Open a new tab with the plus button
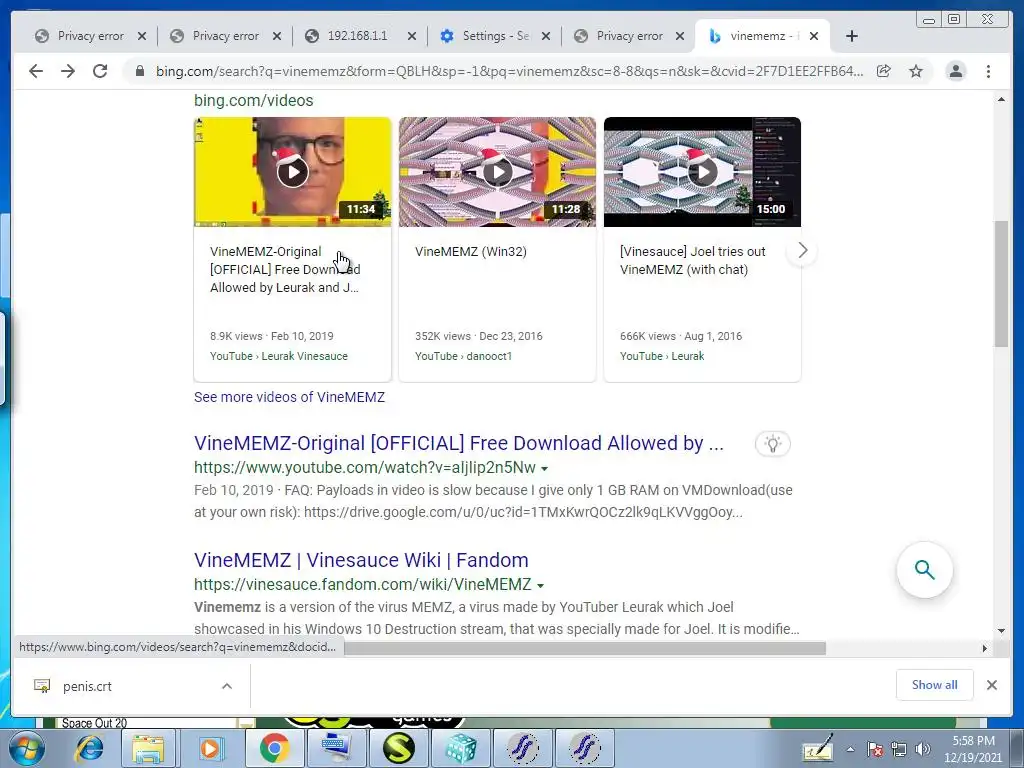Viewport: 1024px width, 768px height. coord(852,36)
